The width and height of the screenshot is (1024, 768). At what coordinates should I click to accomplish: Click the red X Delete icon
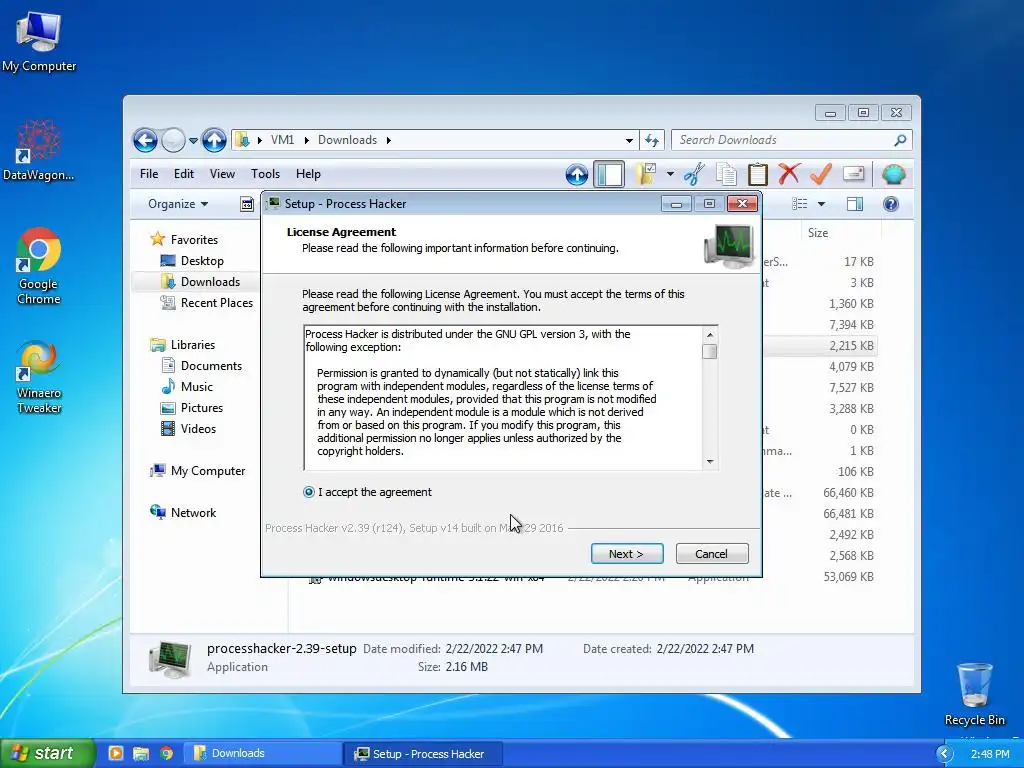(x=789, y=174)
